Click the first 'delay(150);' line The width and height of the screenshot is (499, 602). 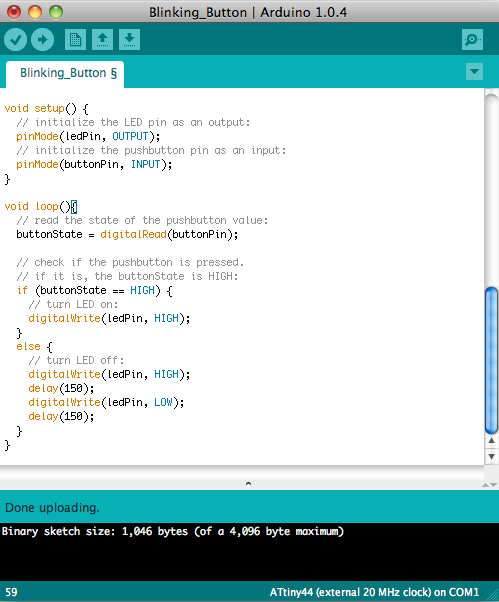tap(61, 389)
